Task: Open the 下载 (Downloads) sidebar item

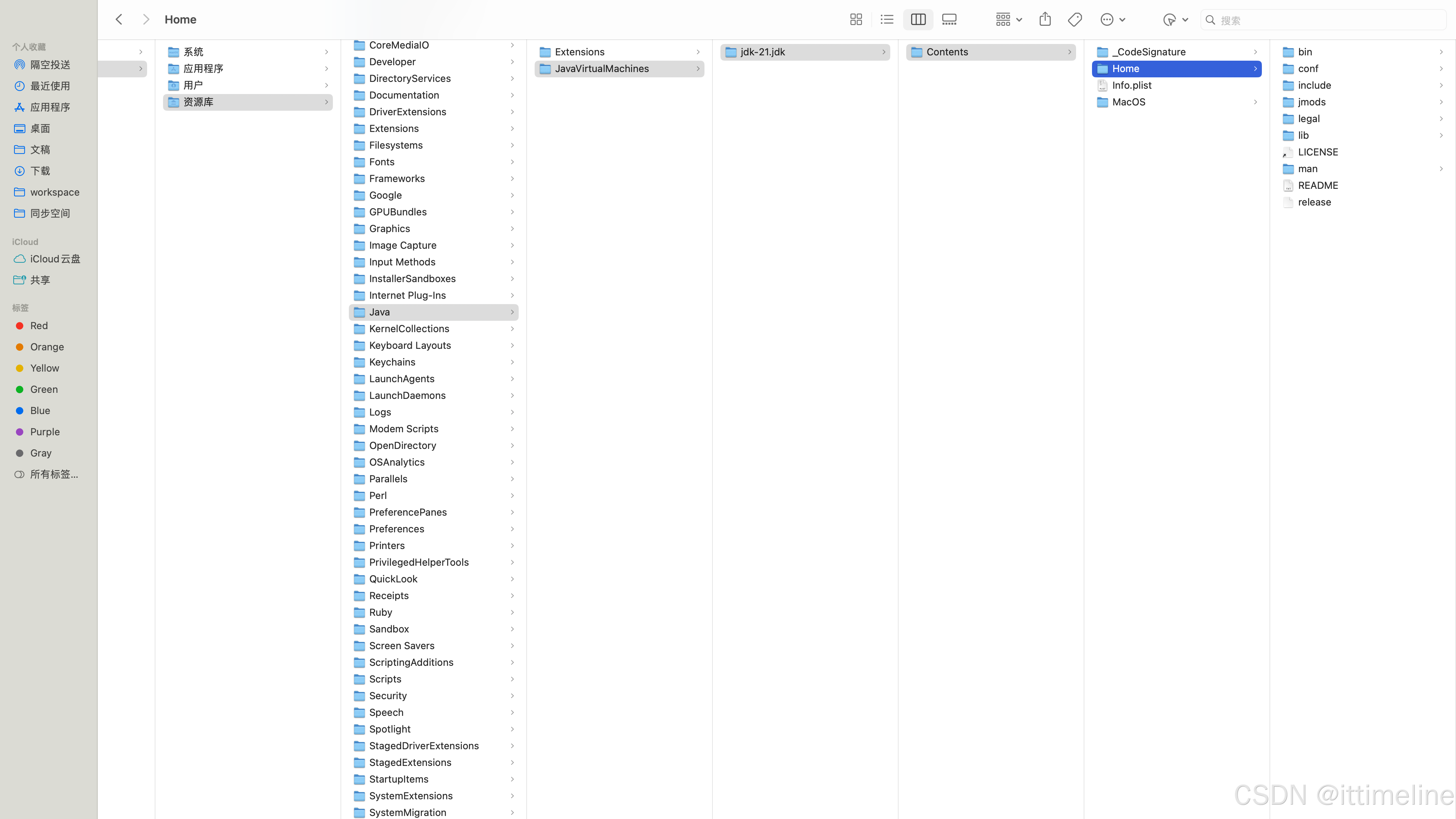Action: pos(40,171)
